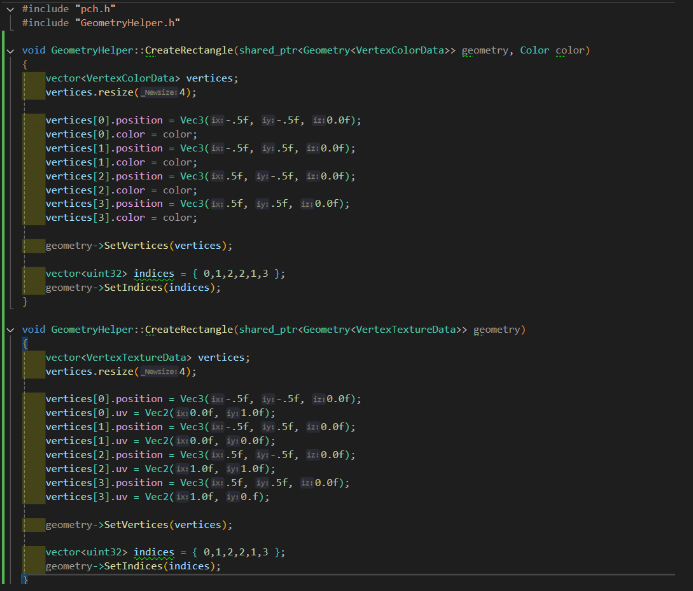Click first squiggle-underlined indices variable
Image resolution: width=693 pixels, height=591 pixels.
click(154, 274)
